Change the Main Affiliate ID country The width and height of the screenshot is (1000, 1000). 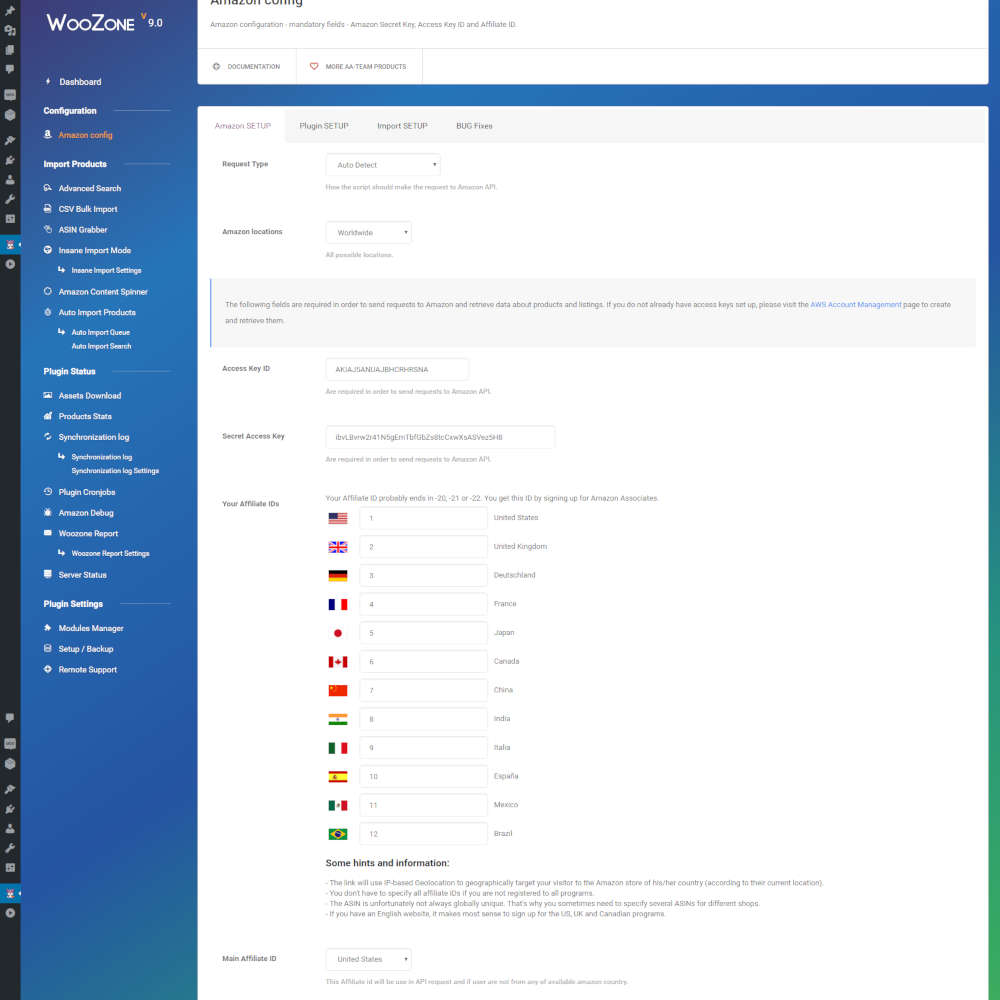368,958
